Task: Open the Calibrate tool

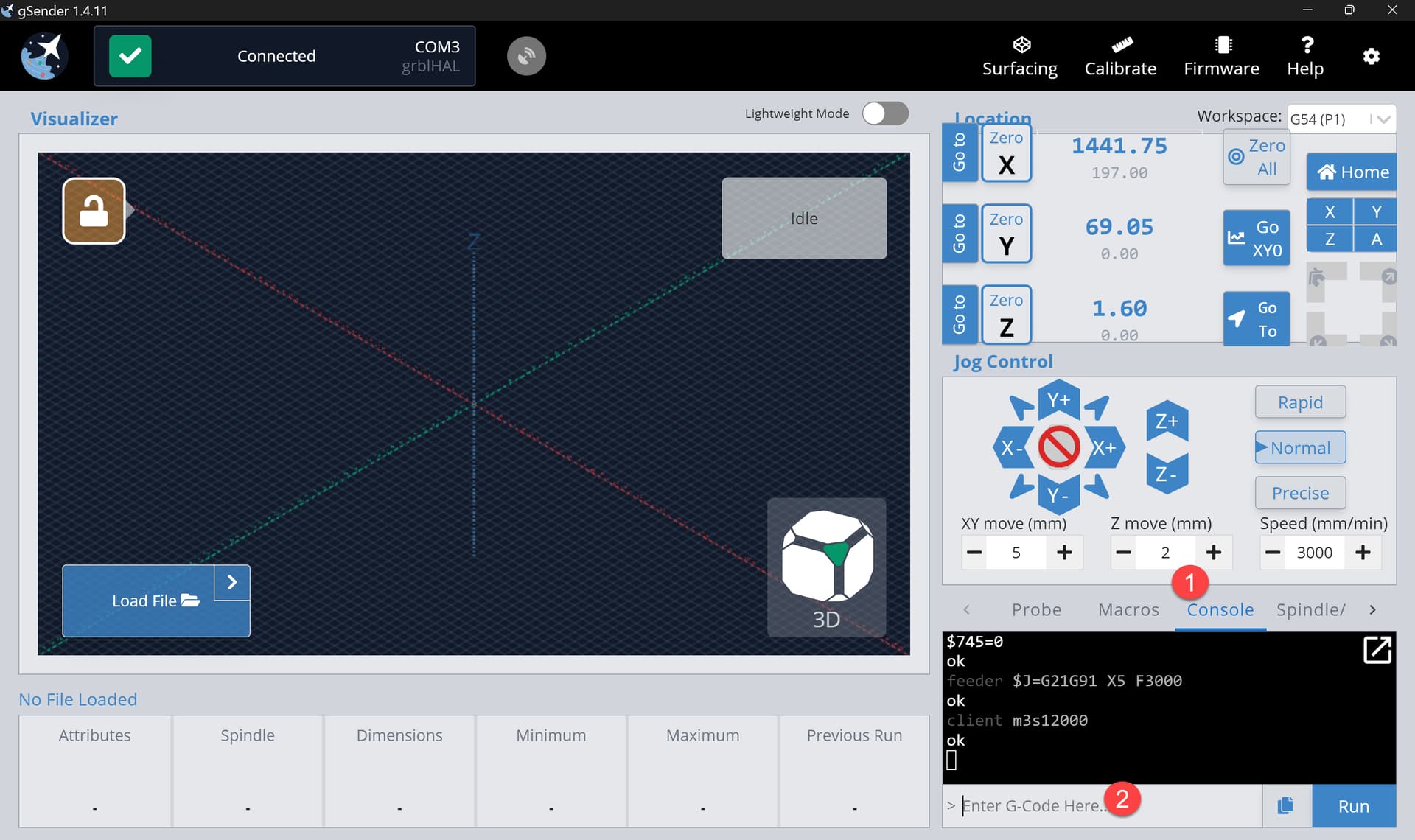Action: click(1120, 56)
